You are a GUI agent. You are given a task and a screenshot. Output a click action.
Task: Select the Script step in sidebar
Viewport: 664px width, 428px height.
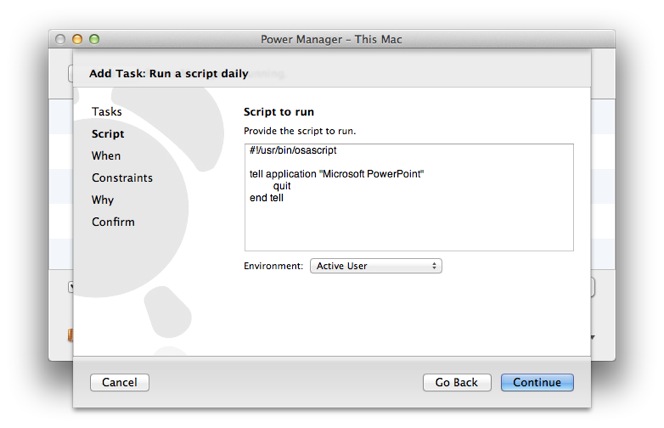point(108,134)
